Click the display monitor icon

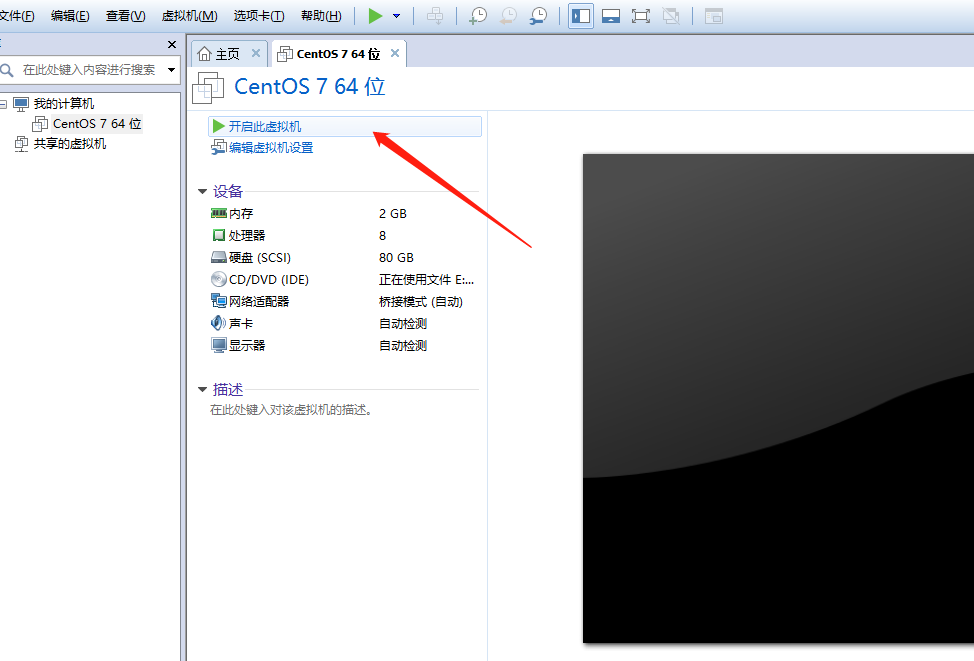click(219, 345)
